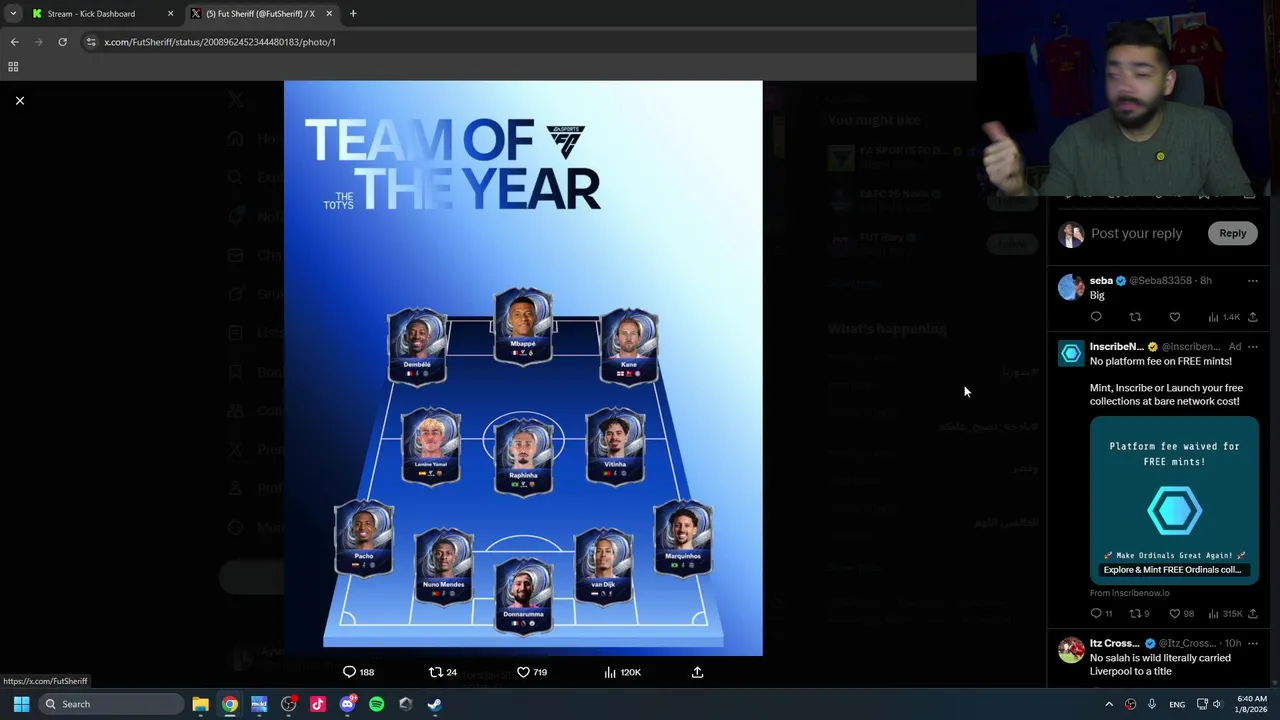1280x720 pixels.
Task: Open Itz Cross profile from the display name
Action: click(x=1115, y=643)
